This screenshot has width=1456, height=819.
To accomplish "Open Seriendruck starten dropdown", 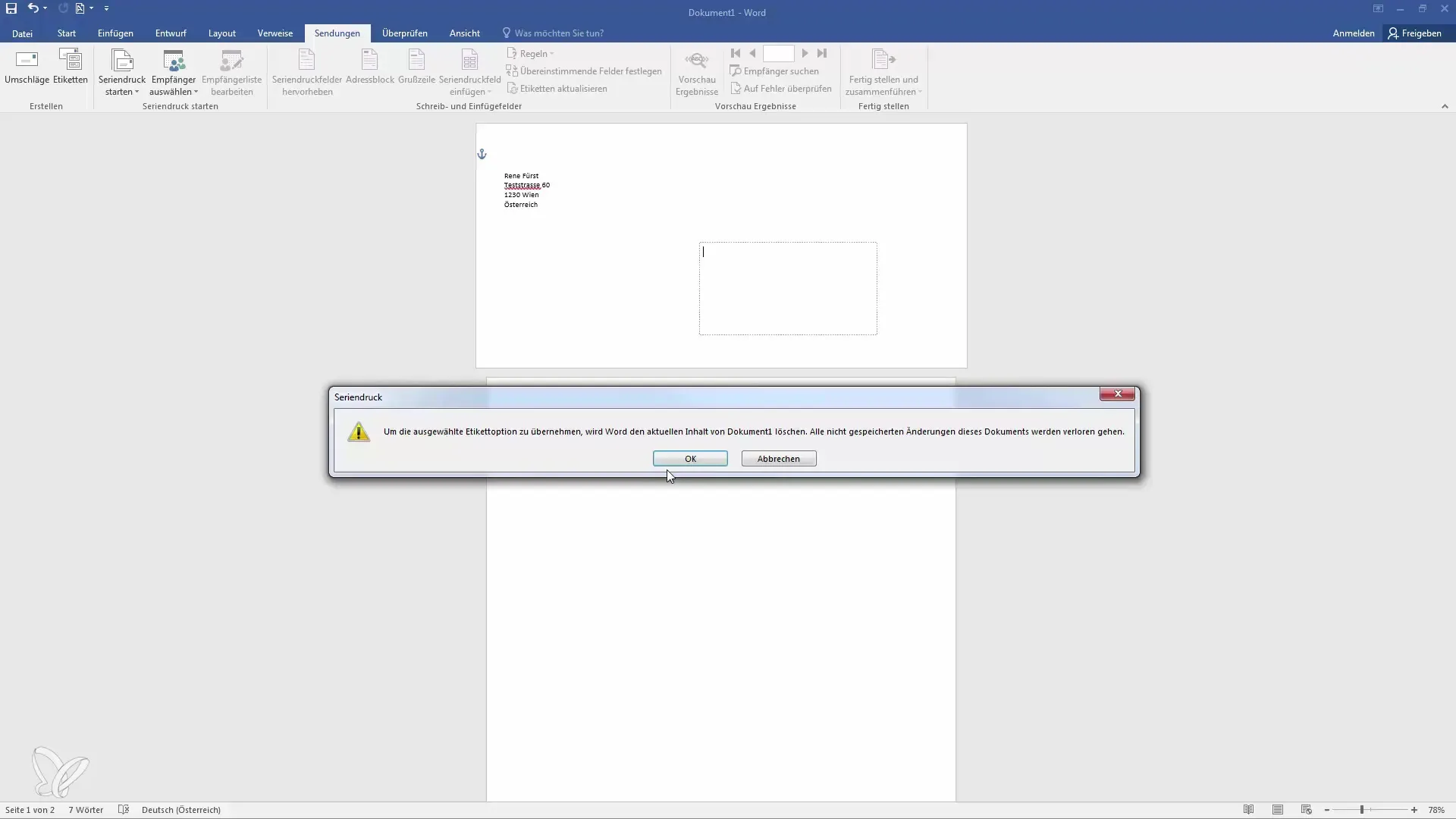I will [x=122, y=72].
